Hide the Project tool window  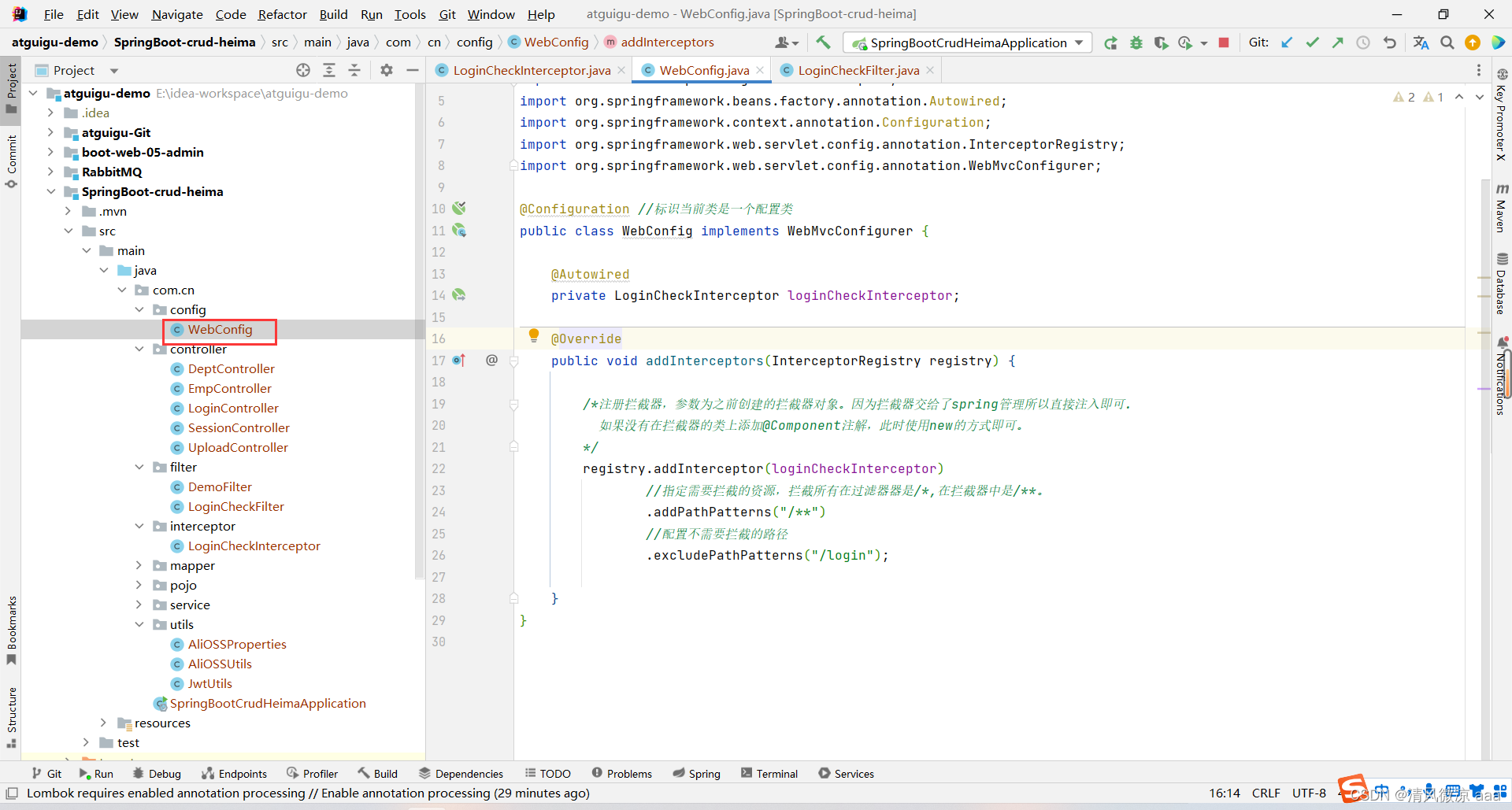[412, 70]
